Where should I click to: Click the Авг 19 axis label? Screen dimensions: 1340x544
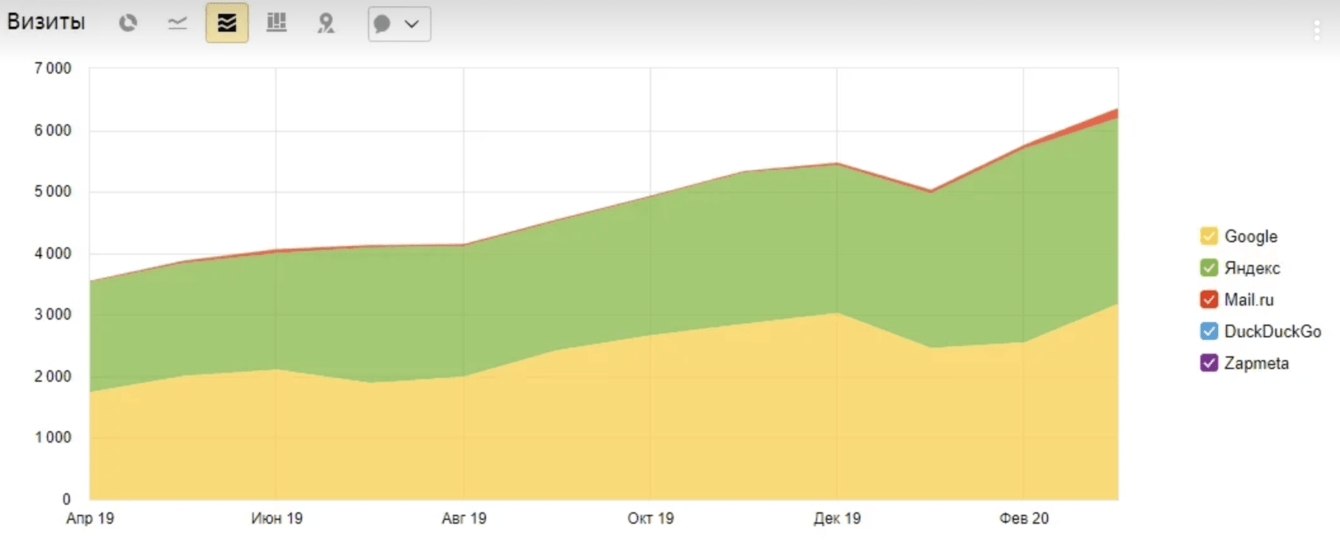click(x=464, y=519)
